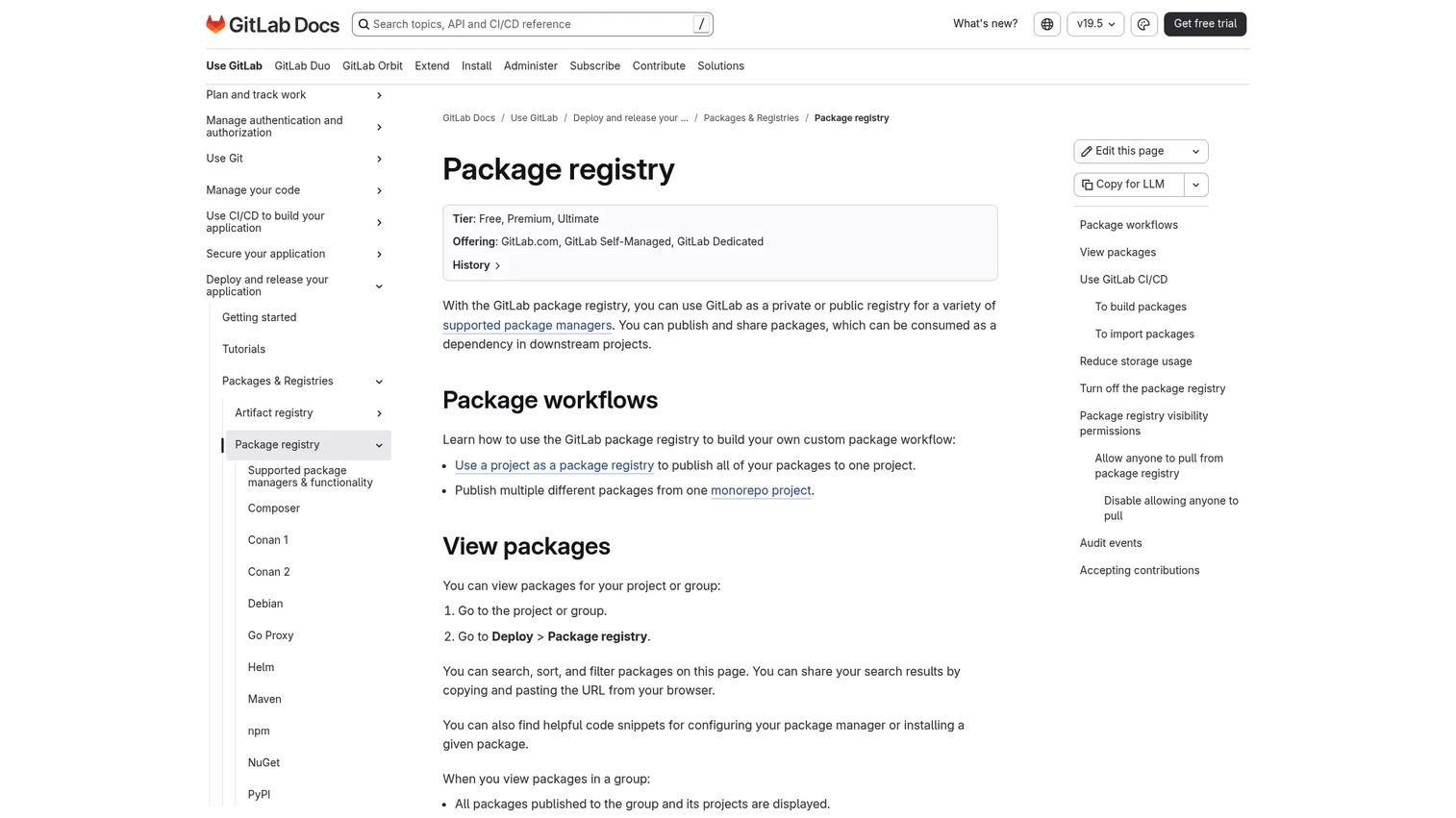Click the GitLab Docs logo

click(x=273, y=25)
